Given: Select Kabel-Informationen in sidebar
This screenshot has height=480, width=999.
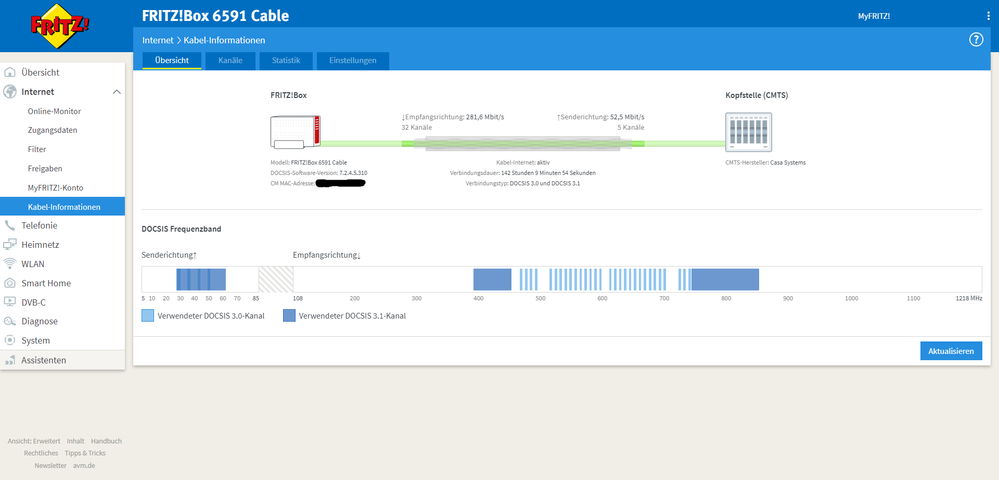Looking at the screenshot, I should 62,207.
